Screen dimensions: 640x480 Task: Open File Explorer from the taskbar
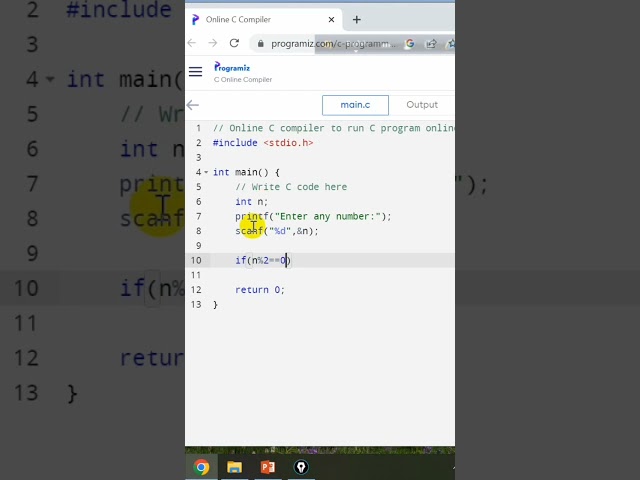point(234,467)
